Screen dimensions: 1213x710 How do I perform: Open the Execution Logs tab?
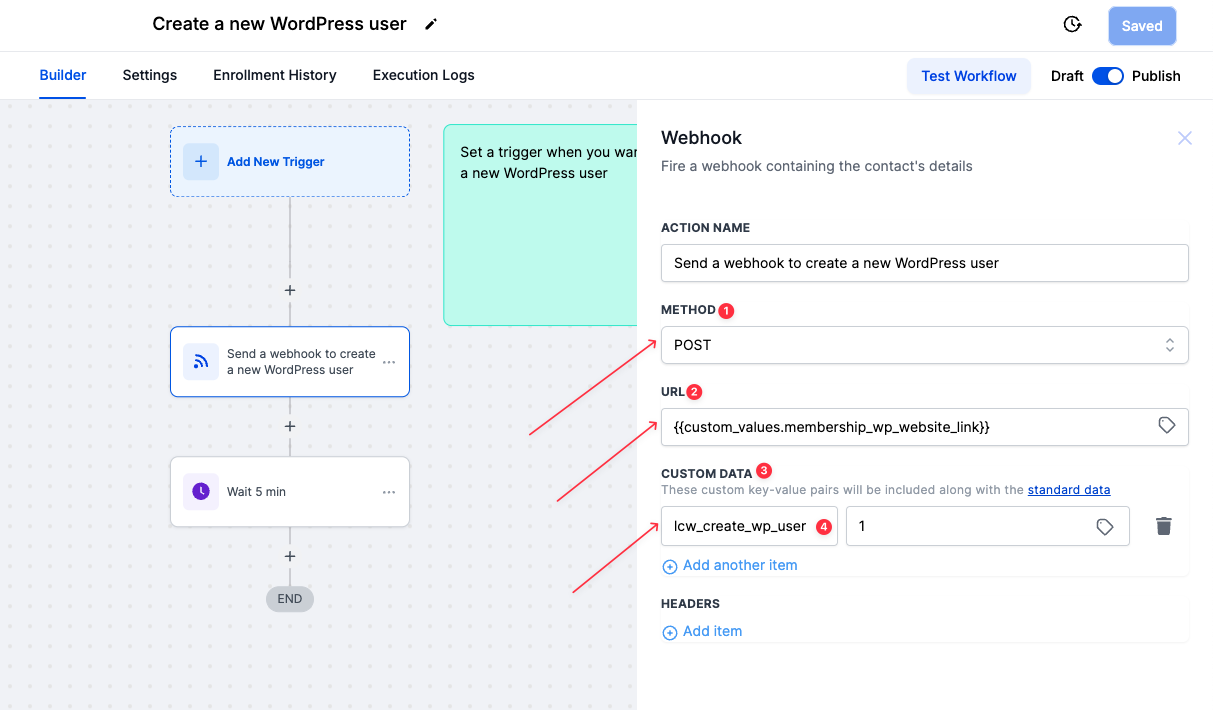[x=423, y=76]
